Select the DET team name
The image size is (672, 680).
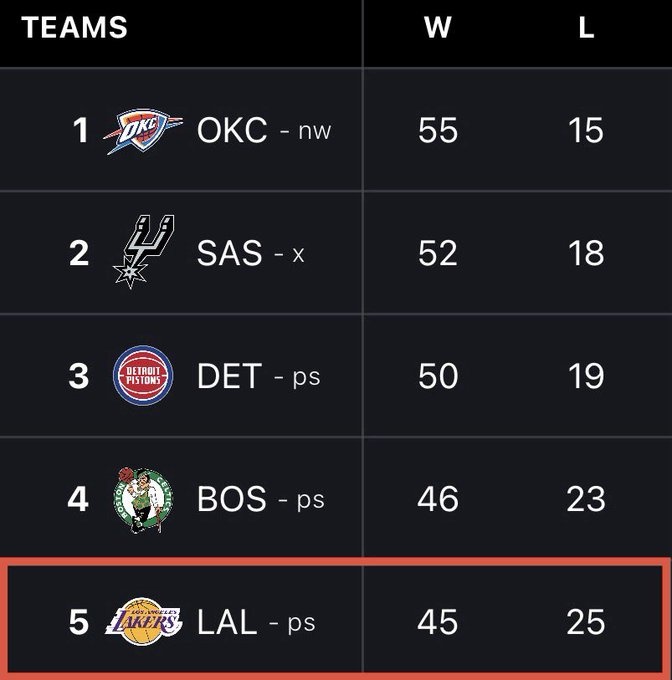229,375
